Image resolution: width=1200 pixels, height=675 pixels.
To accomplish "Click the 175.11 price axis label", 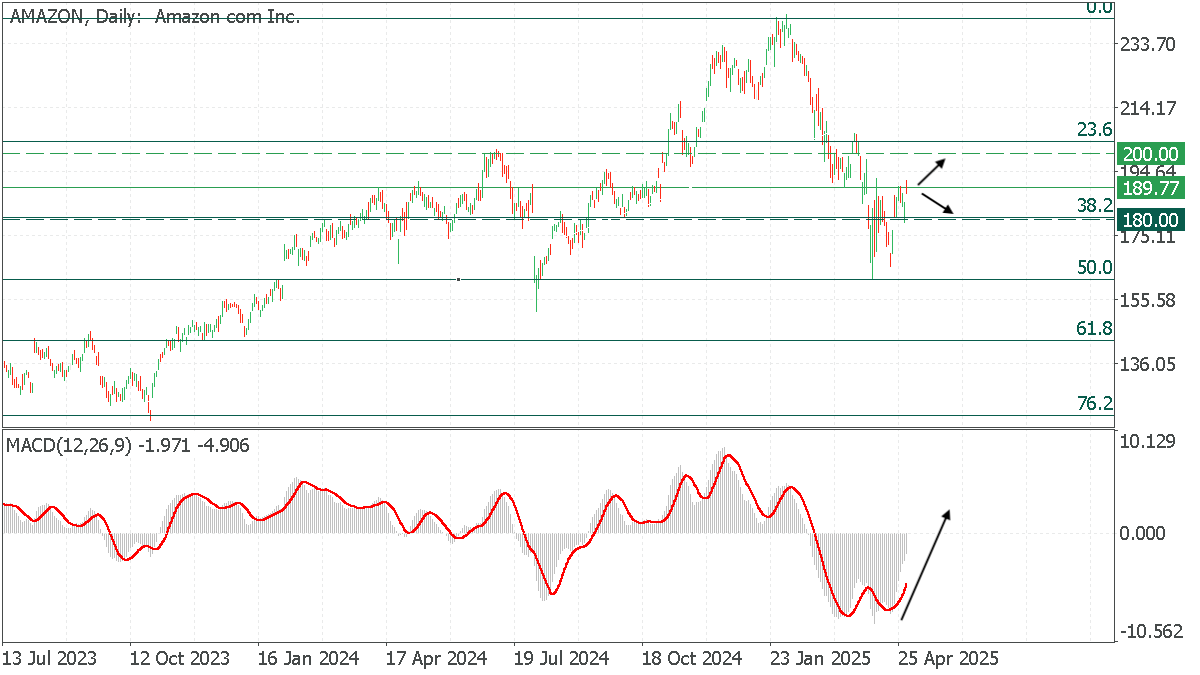I will 1150,237.
